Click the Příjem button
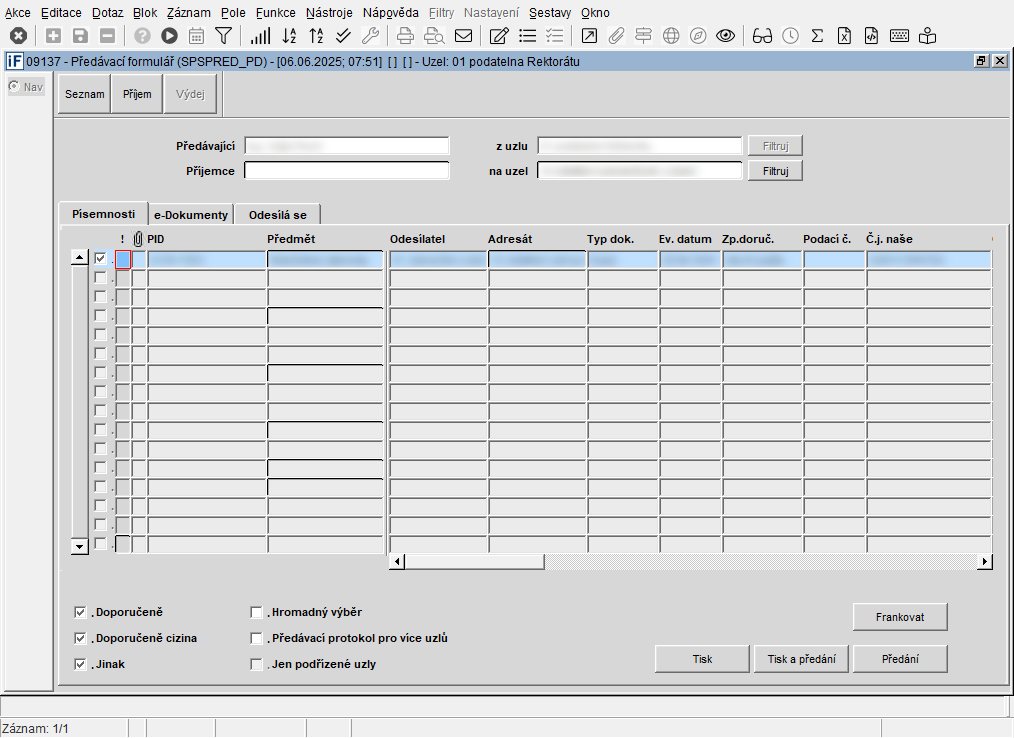Viewport: 1014px width, 738px height. point(137,94)
